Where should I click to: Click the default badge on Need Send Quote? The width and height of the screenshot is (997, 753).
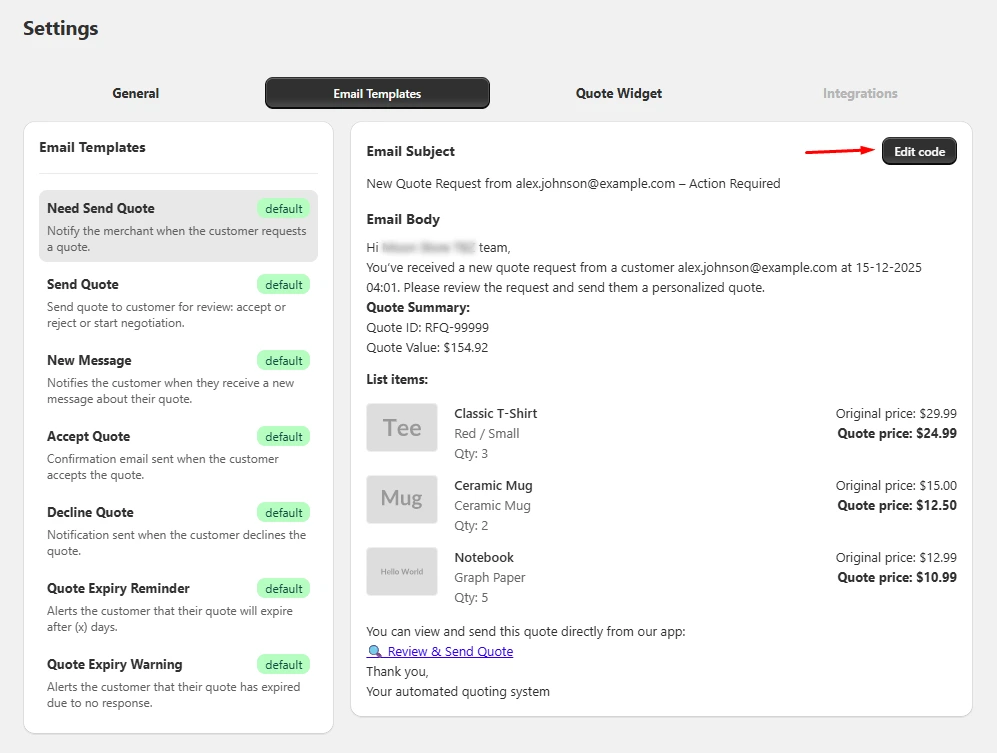pyautogui.click(x=283, y=208)
